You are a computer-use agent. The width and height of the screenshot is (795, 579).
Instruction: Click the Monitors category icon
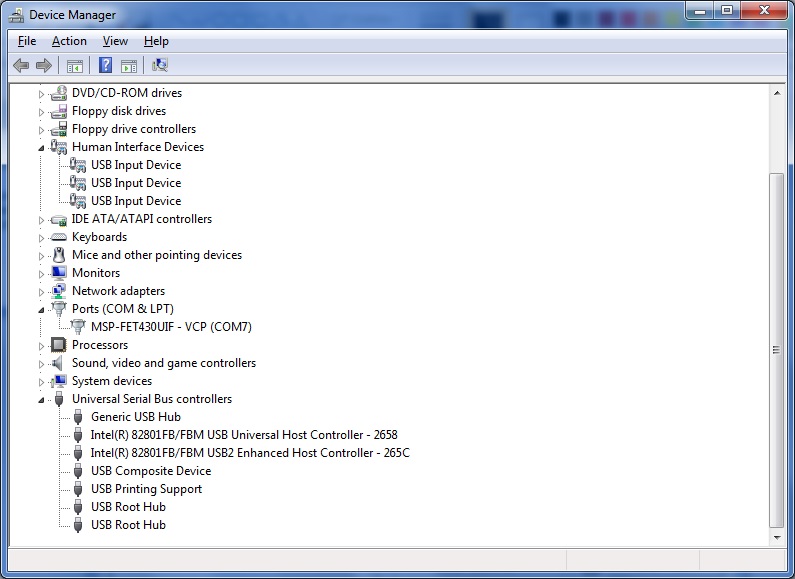(x=59, y=273)
